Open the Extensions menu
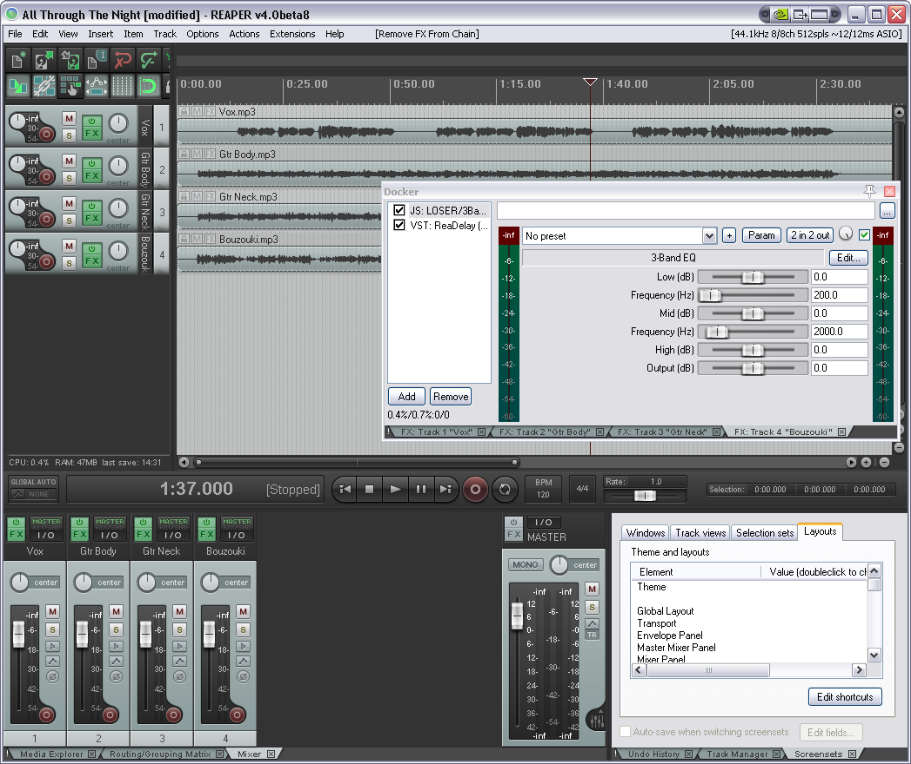Image resolution: width=911 pixels, height=764 pixels. coord(292,34)
